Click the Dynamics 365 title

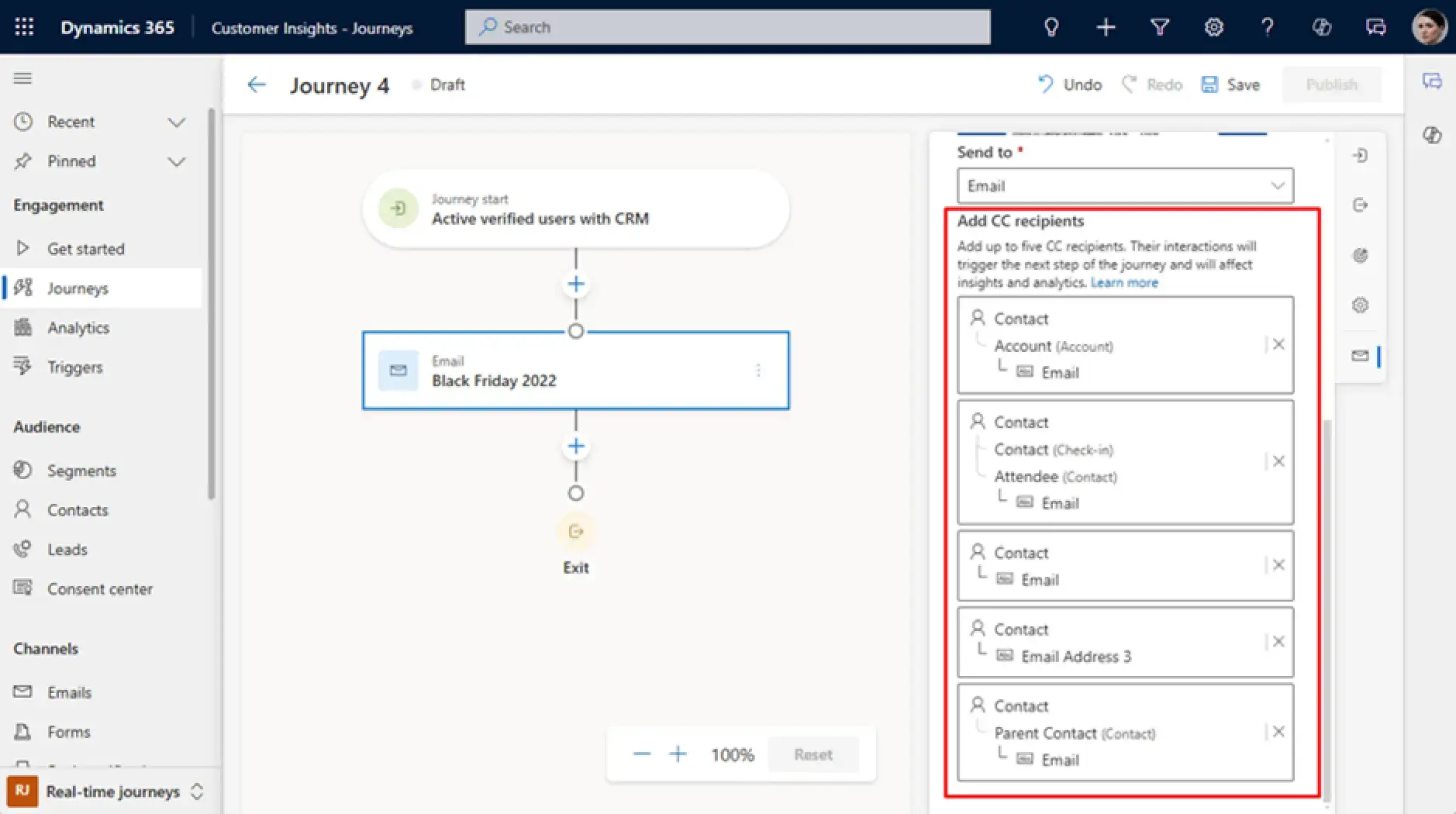[x=117, y=27]
